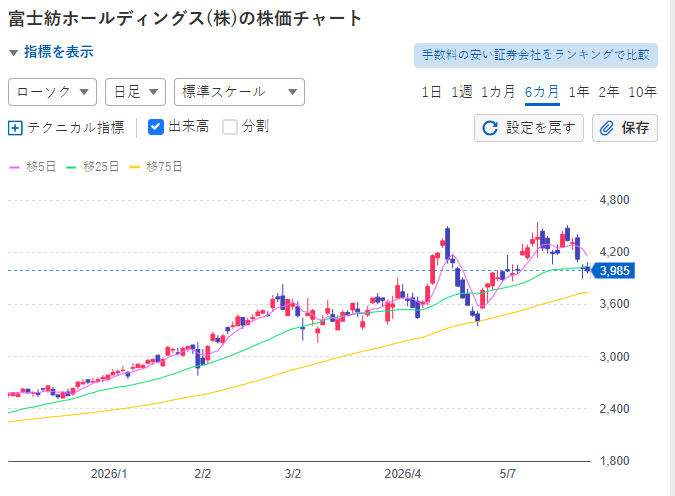Click the 1,800 price axis label
Screen dimensions: 675x496
point(614,461)
